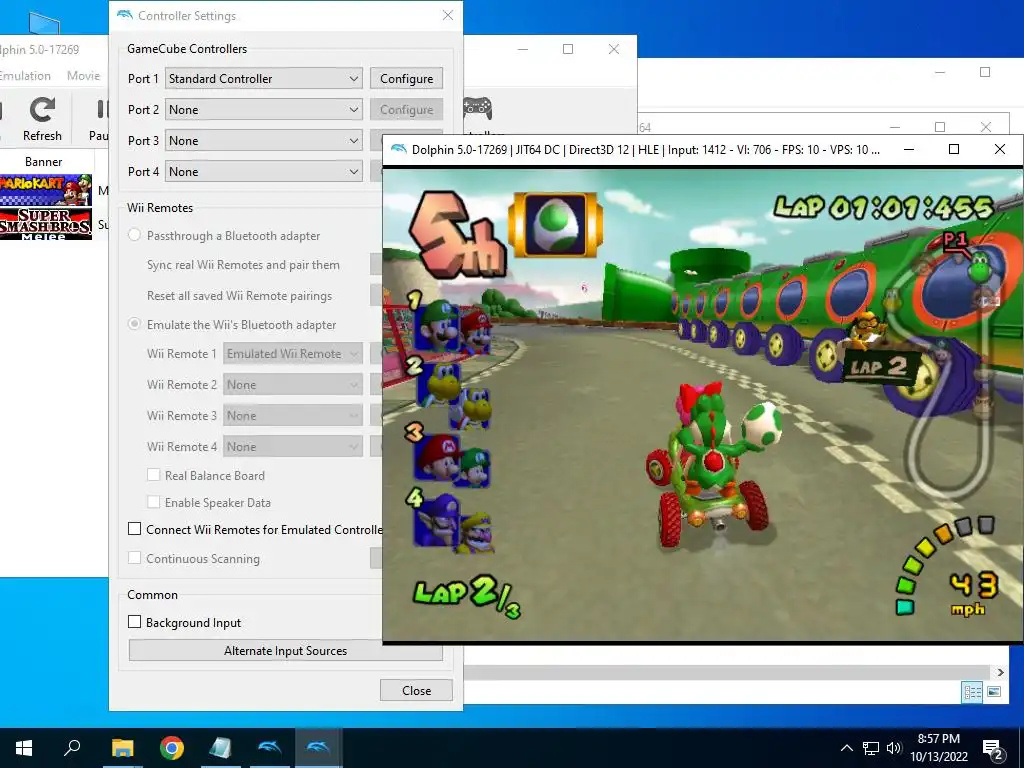Click the Dolphin logo in game window title

pyautogui.click(x=398, y=149)
